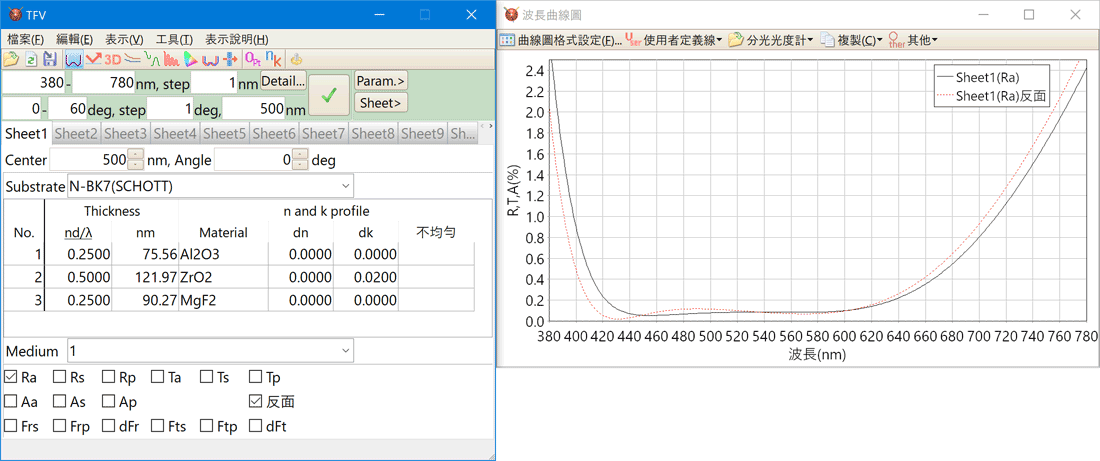The width and height of the screenshot is (1100, 461).
Task: Click the red histogram chart icon
Action: coord(171,60)
